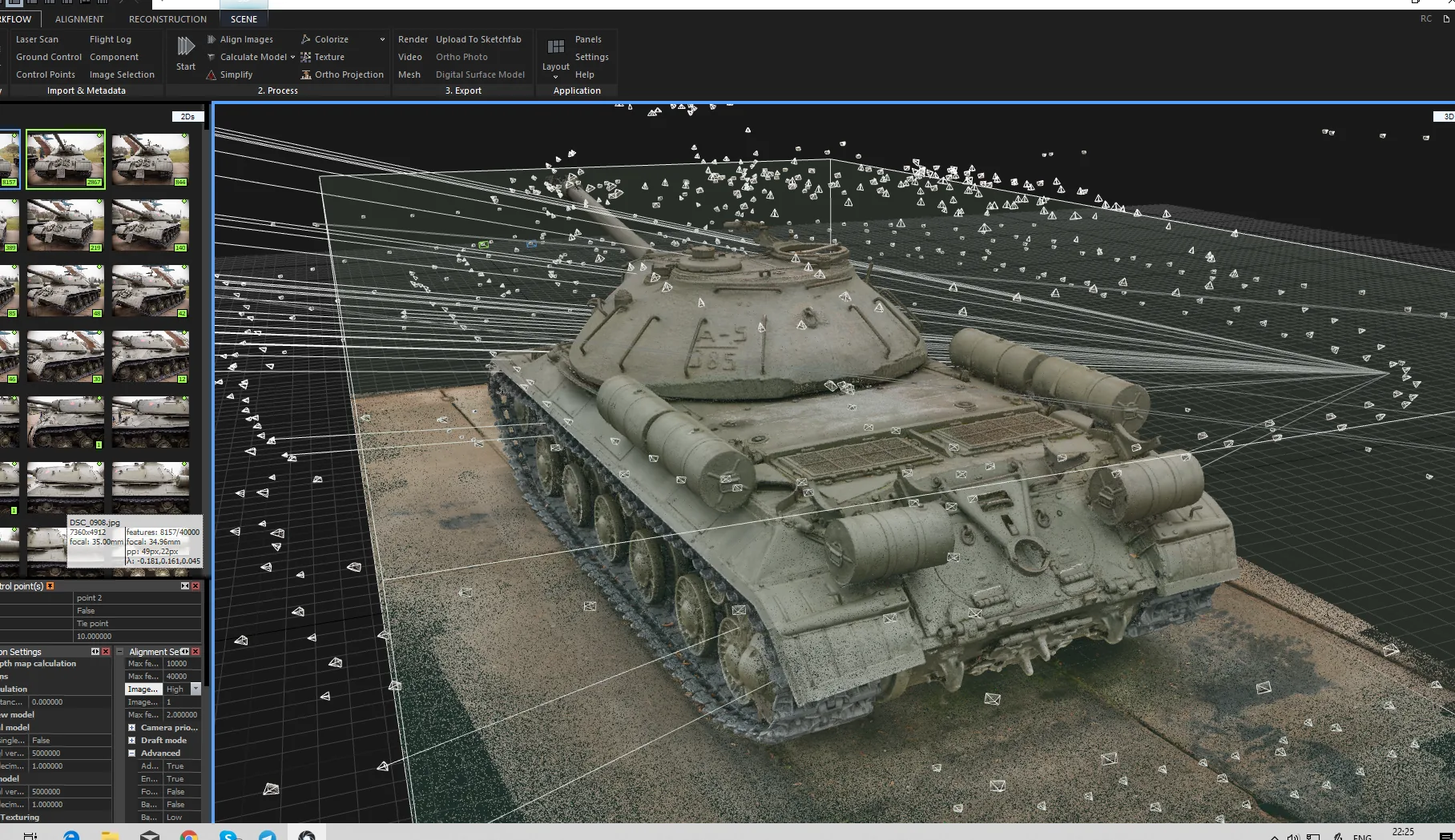Screen dimensions: 1455x840
Task: Select the tank thumbnail labeled 219
Action: pos(66,225)
